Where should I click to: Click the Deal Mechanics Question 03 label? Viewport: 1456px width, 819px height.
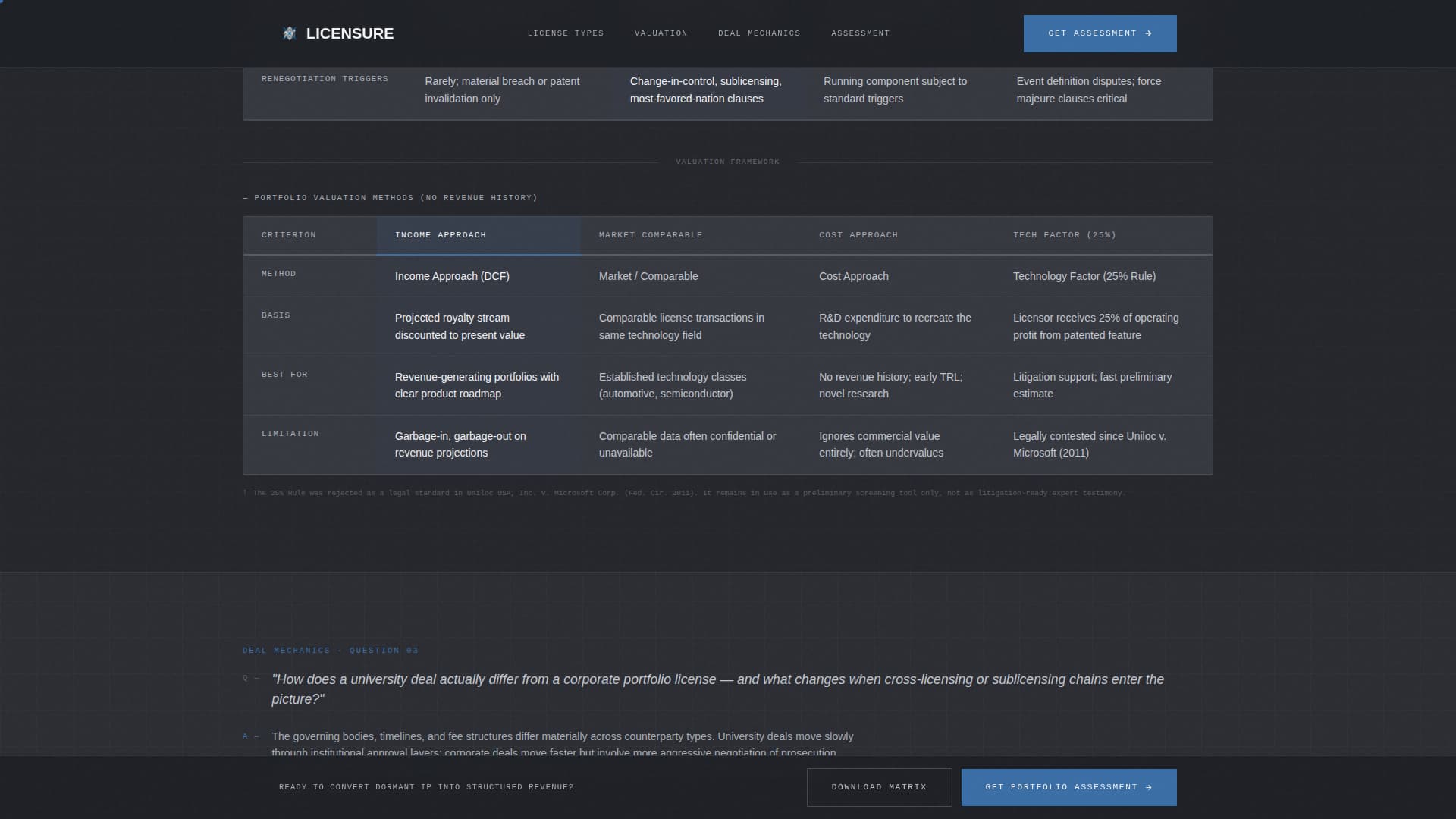pos(330,650)
